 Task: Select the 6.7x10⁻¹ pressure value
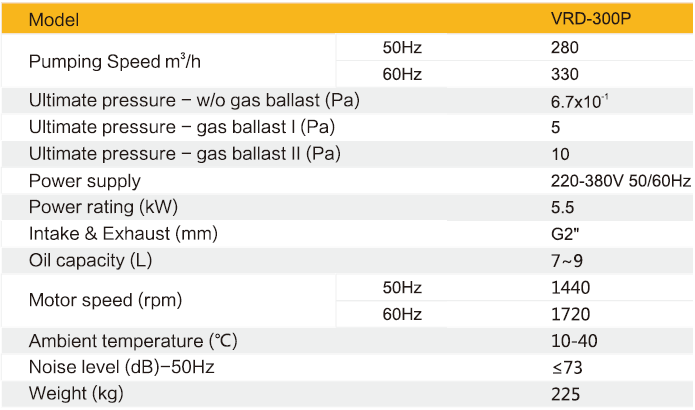(580, 101)
